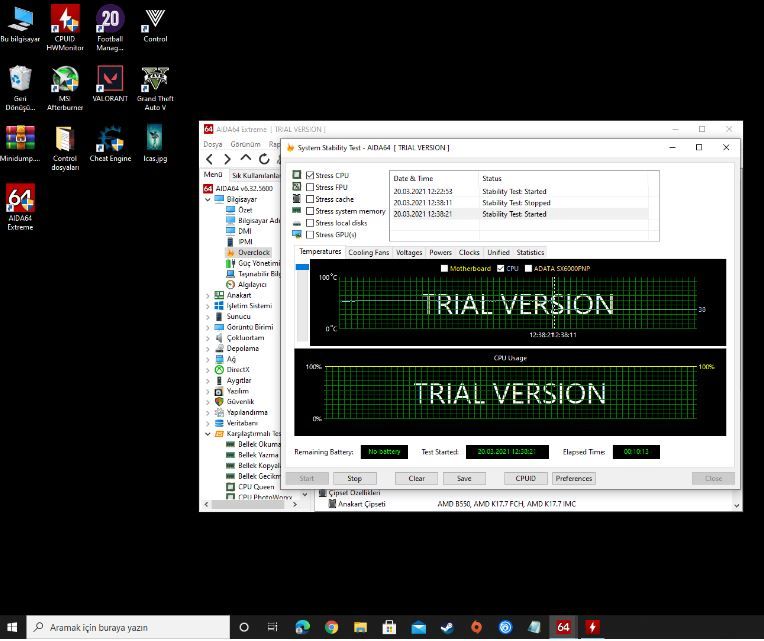Click the back arrow in AIDA64 toolbar
This screenshot has height=641, width=764.
210,159
